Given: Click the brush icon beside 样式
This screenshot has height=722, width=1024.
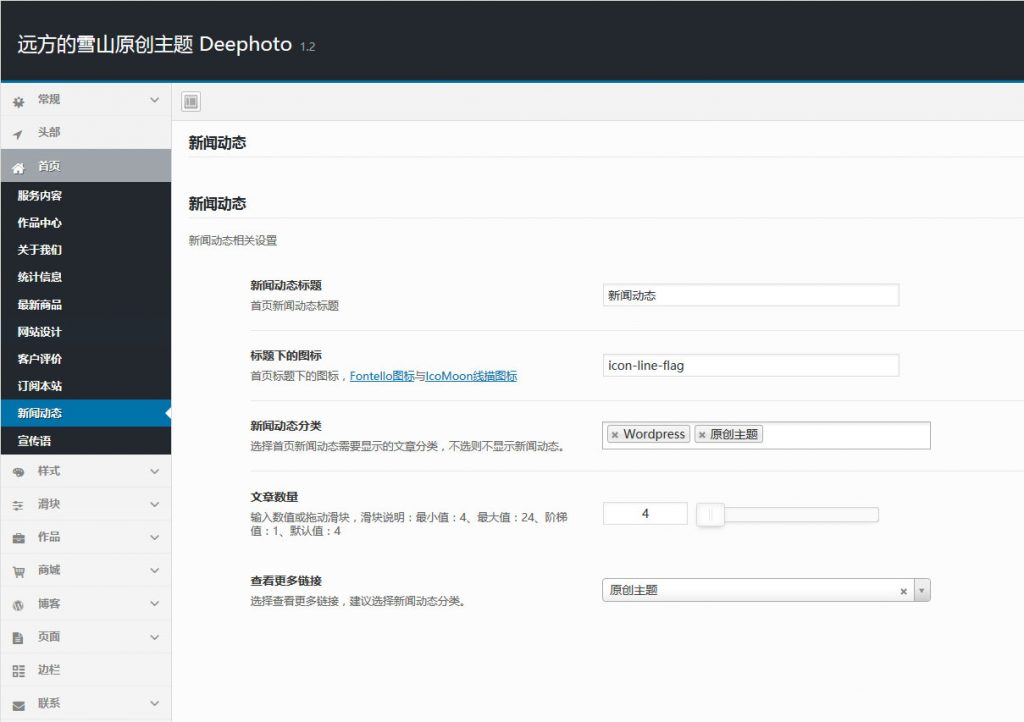Looking at the screenshot, I should [17, 470].
